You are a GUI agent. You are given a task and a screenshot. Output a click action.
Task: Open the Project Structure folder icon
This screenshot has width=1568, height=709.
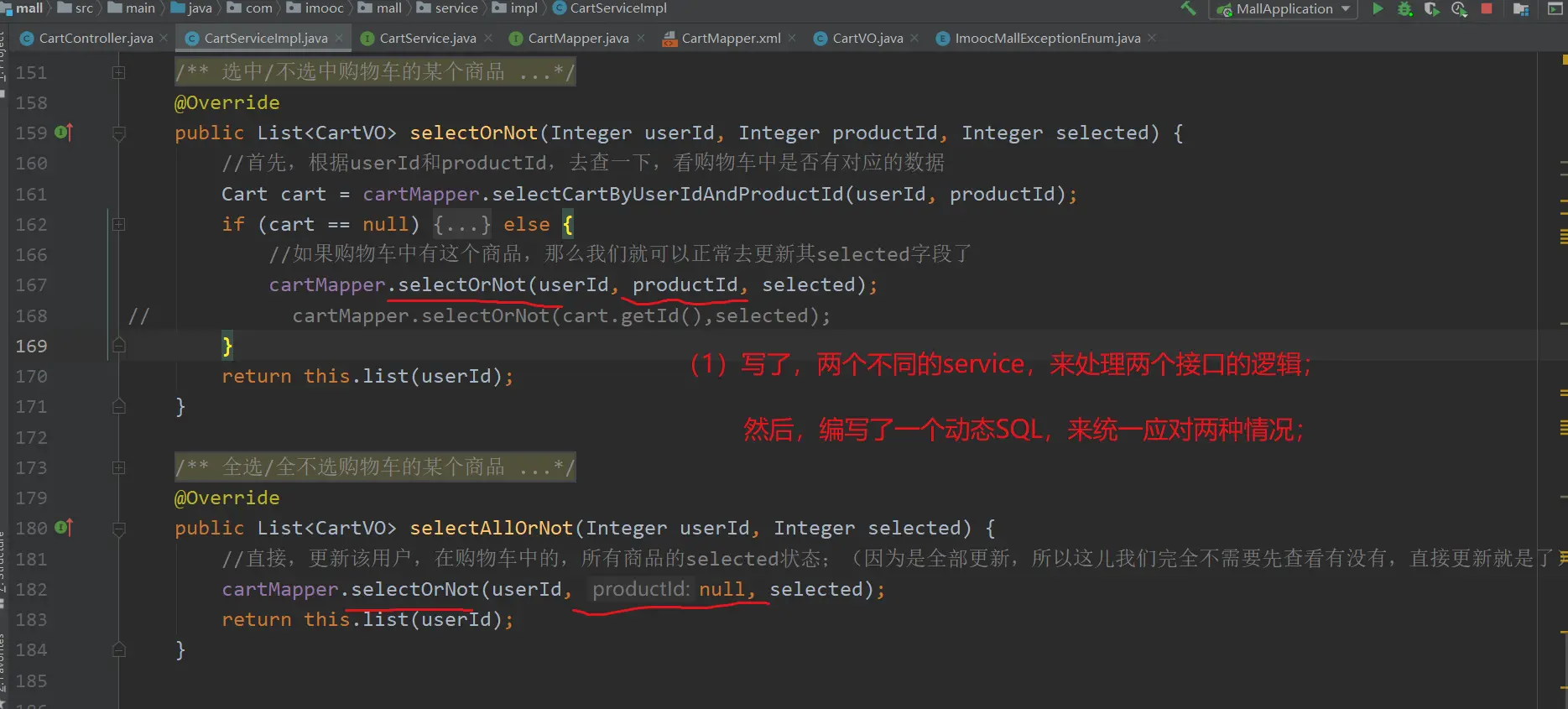coord(1521,8)
